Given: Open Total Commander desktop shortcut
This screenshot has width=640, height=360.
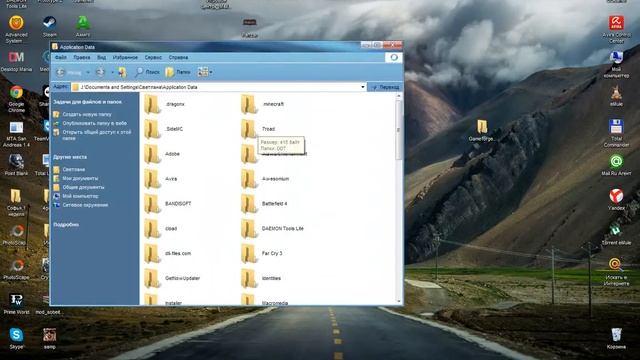Looking at the screenshot, I should [x=616, y=133].
